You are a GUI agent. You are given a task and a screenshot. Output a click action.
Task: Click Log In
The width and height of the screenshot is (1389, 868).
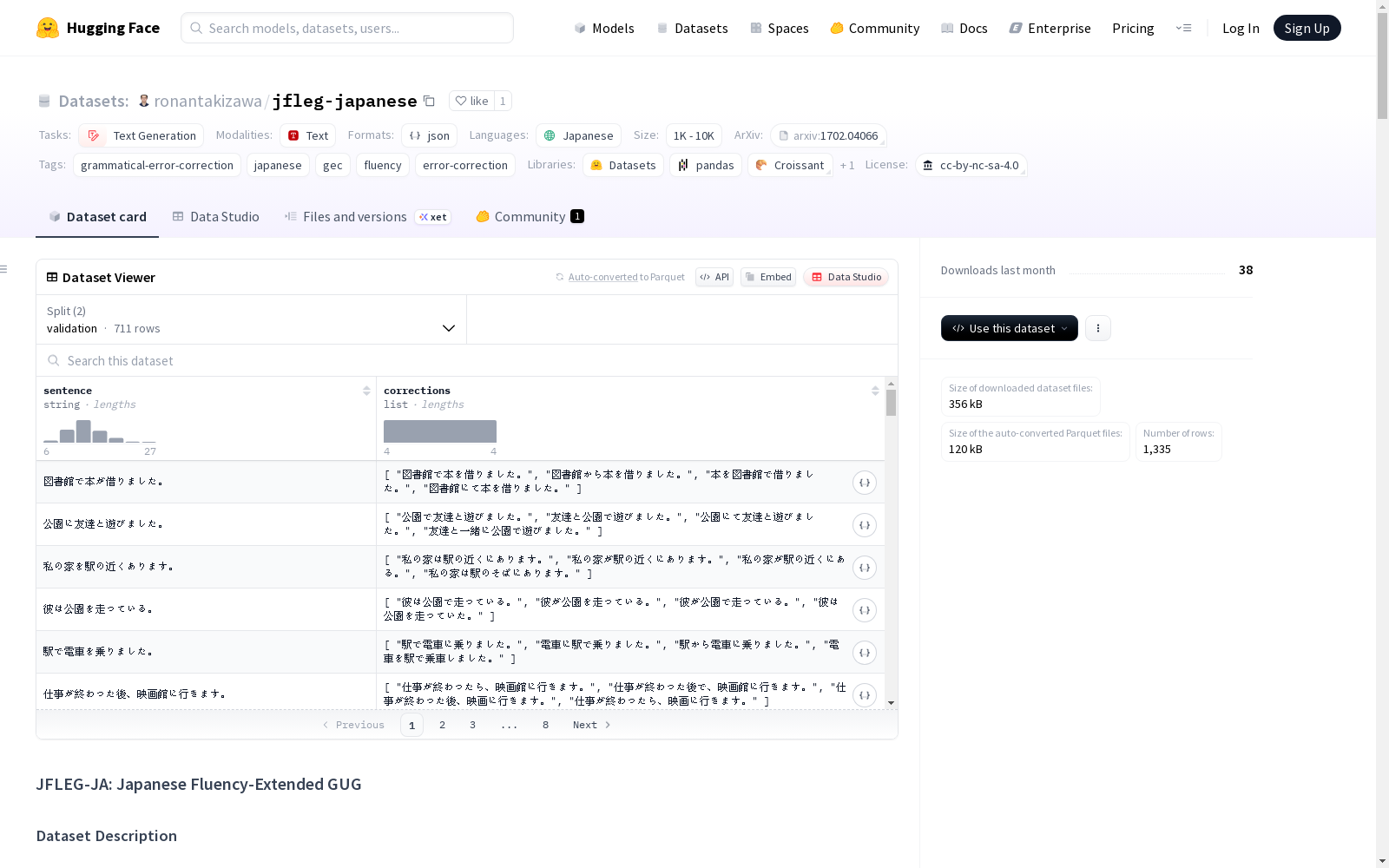[x=1241, y=28]
